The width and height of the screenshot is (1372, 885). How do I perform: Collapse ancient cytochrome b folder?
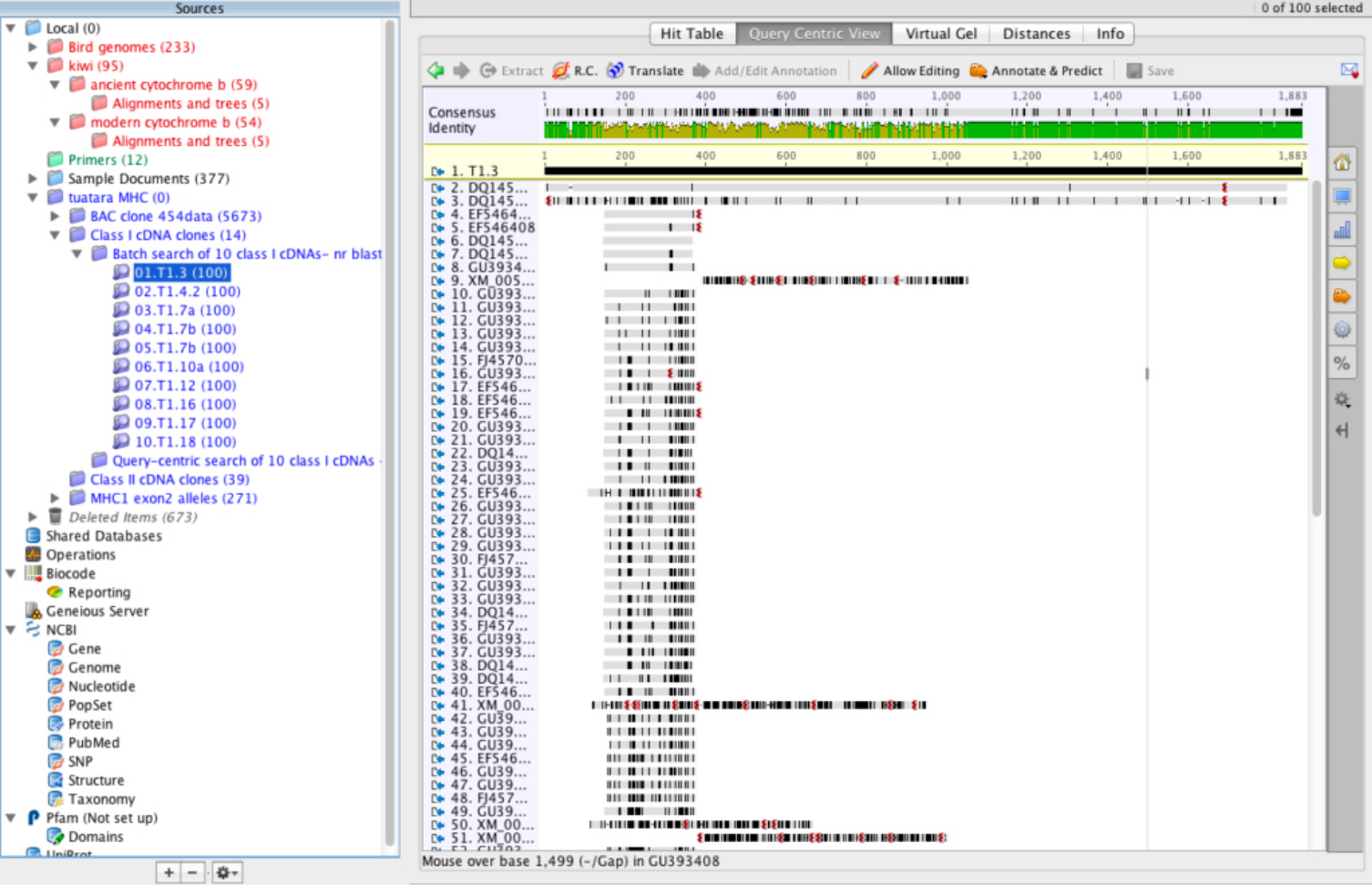tap(55, 85)
